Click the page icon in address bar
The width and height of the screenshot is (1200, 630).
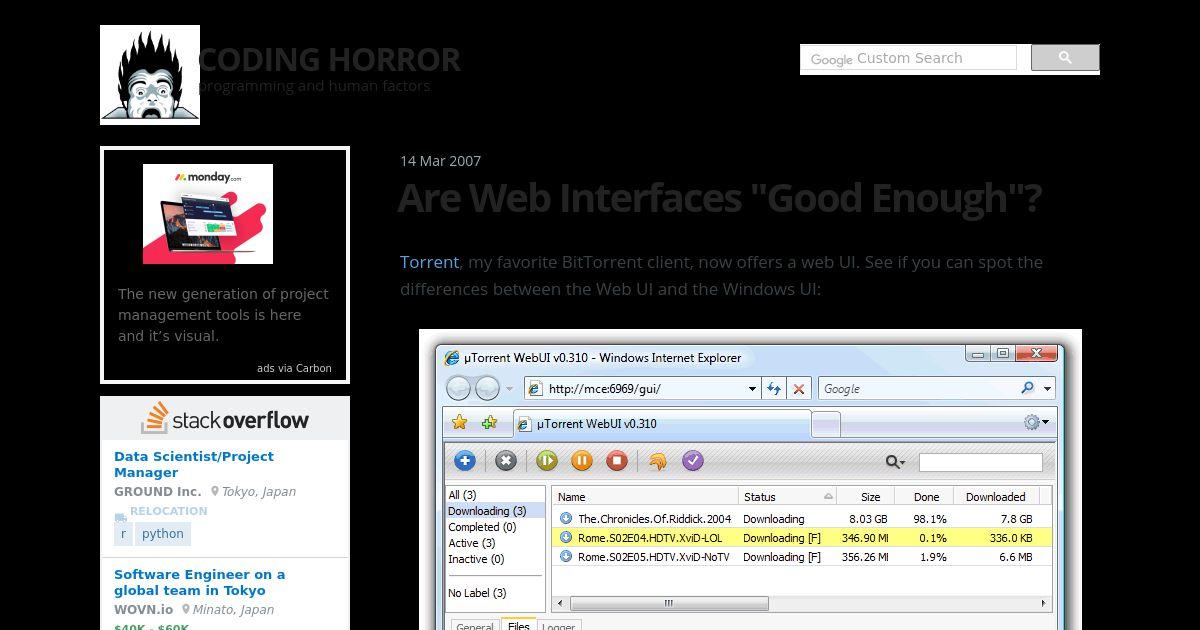tap(535, 389)
